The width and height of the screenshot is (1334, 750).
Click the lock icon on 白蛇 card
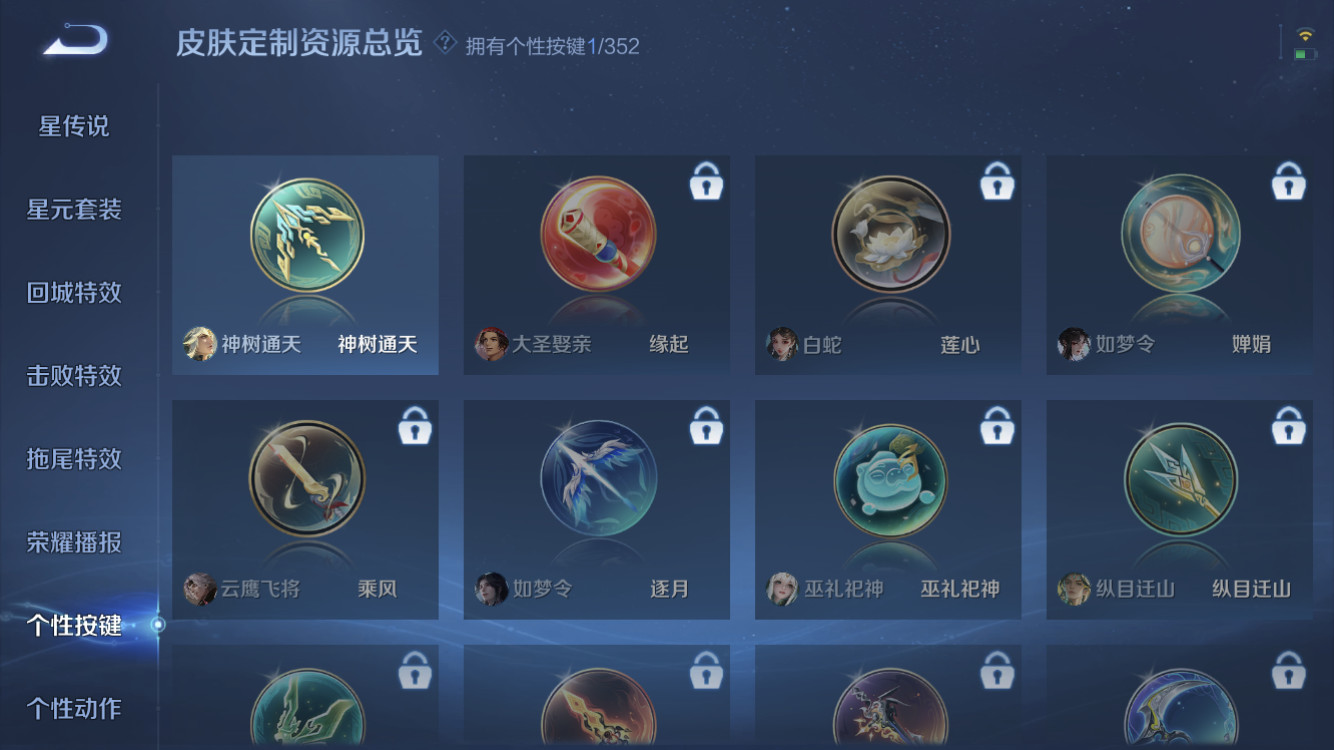pos(997,181)
